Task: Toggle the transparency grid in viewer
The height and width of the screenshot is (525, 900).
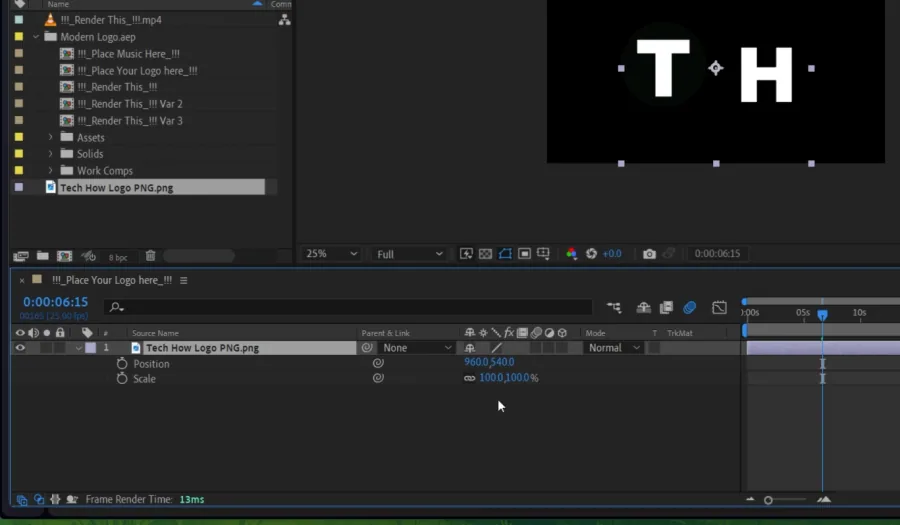Action: point(486,254)
